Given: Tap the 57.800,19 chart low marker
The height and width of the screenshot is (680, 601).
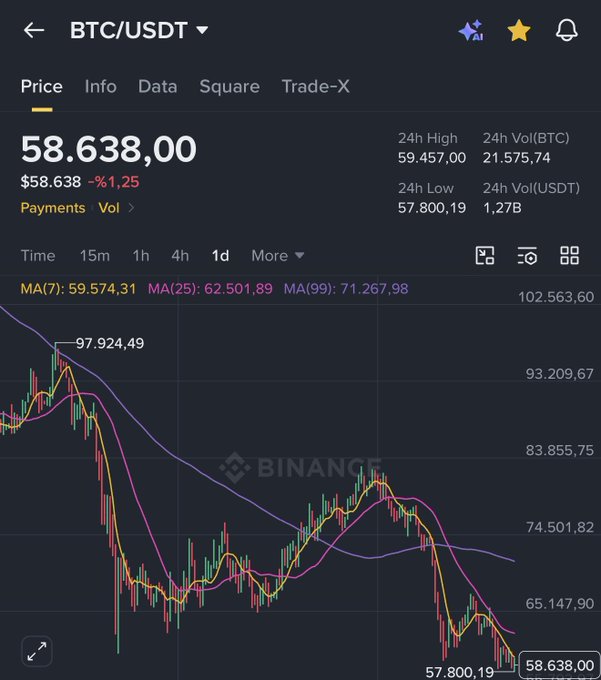Looking at the screenshot, I should (x=460, y=672).
